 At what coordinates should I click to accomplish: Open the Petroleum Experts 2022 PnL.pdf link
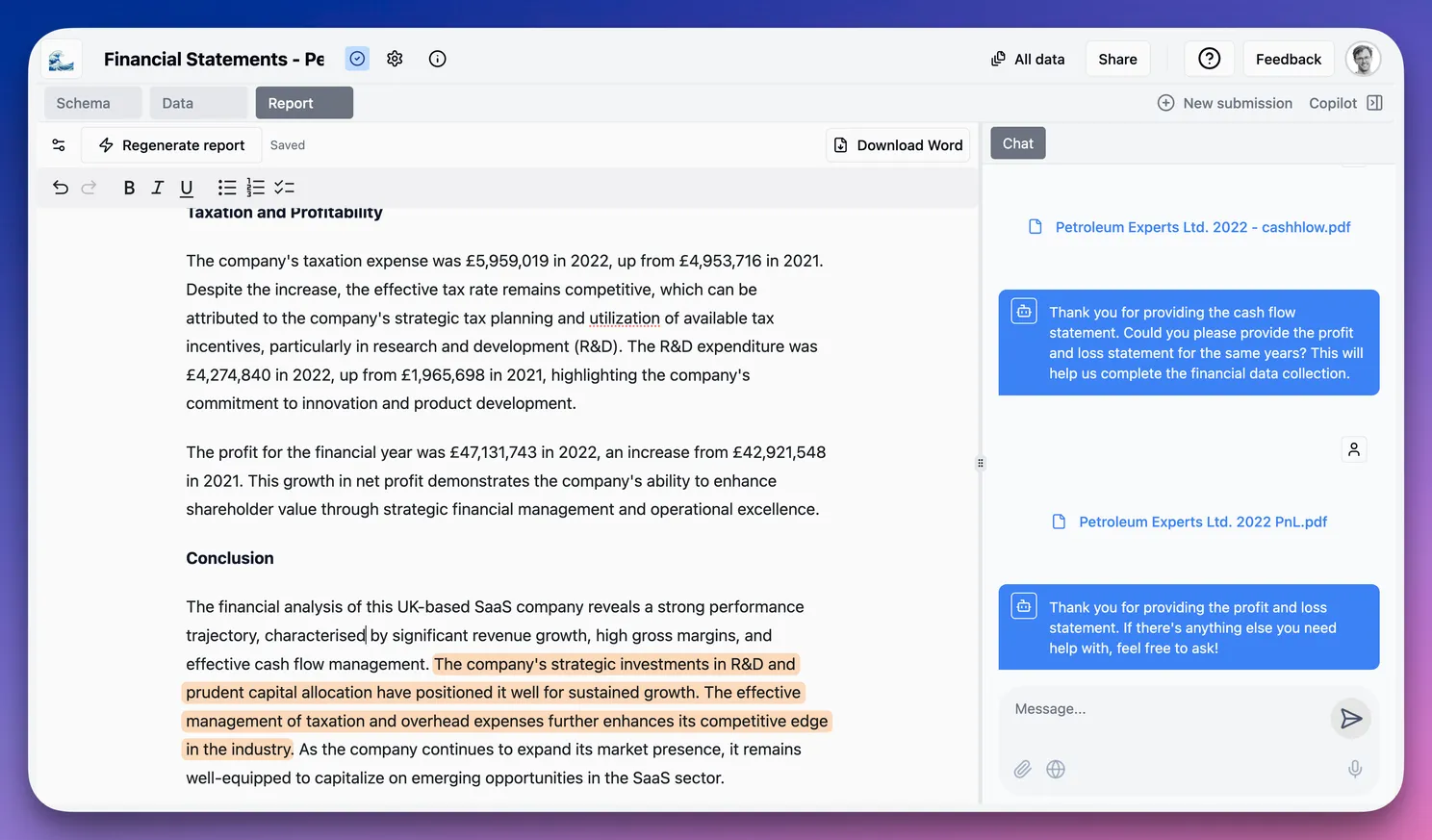[x=1202, y=522]
